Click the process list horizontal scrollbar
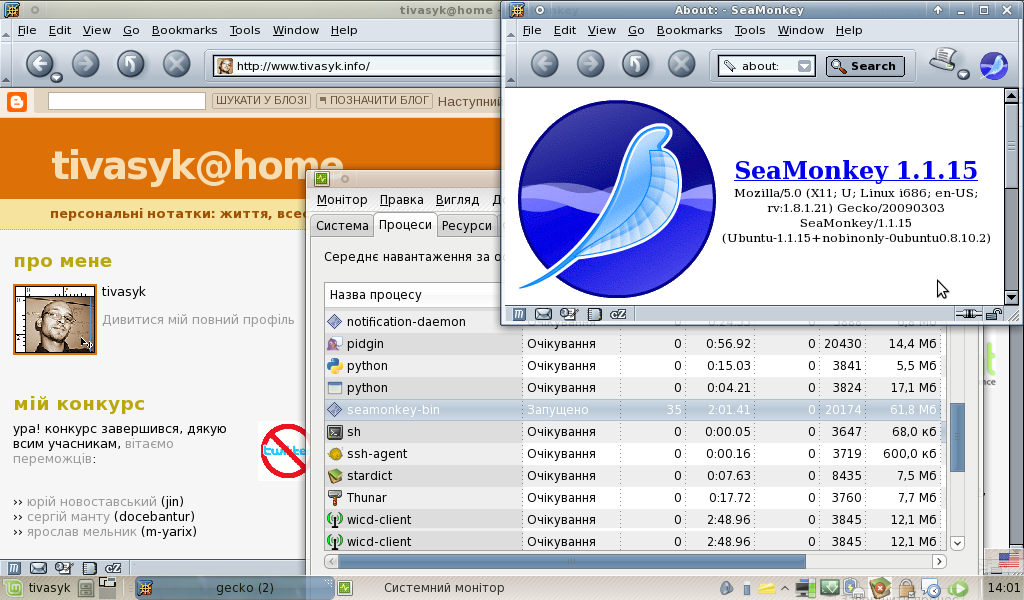 [x=571, y=561]
